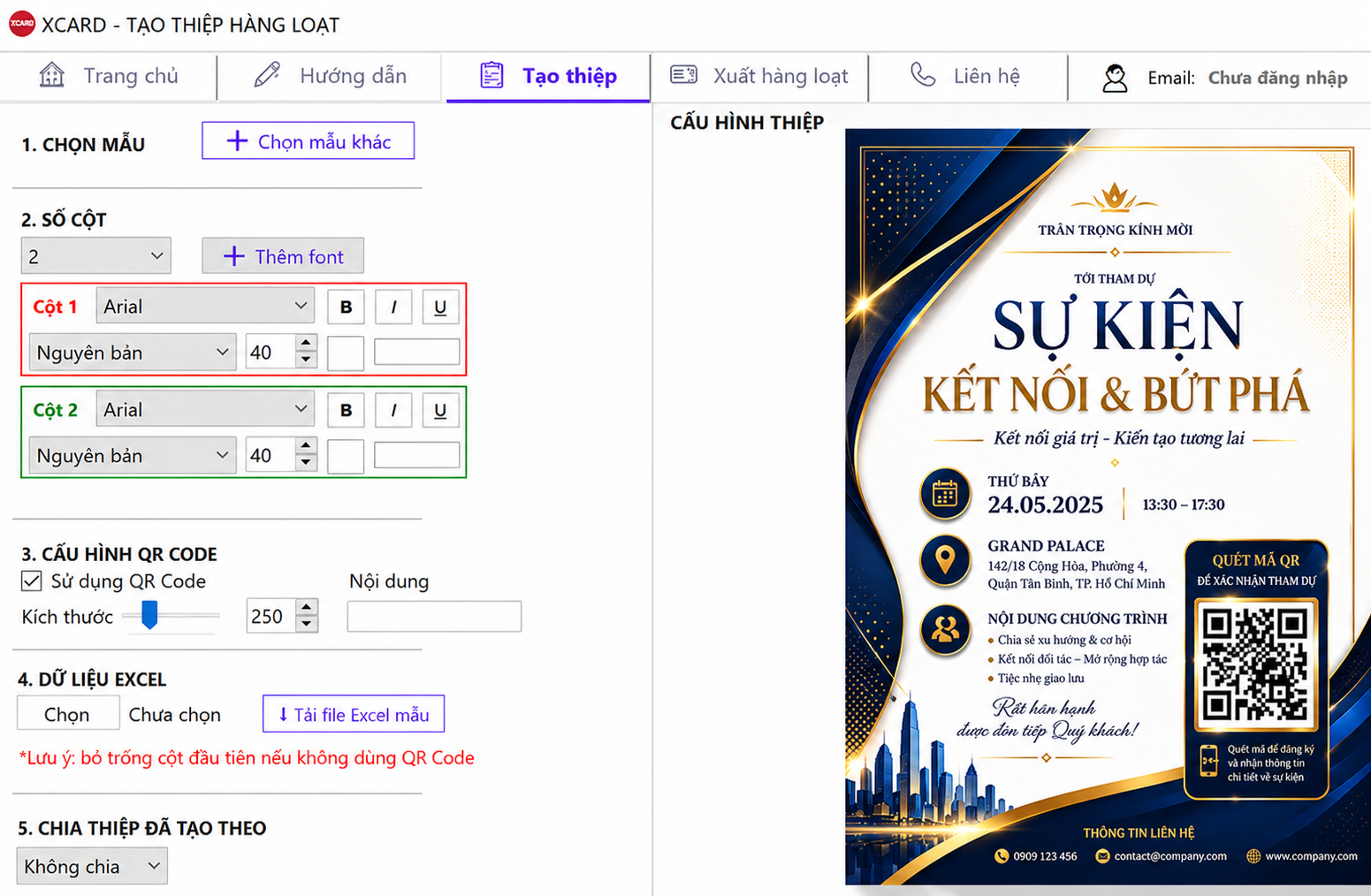The image size is (1371, 896).
Task: Click the Tải file Excel mẫu button
Action: point(354,714)
